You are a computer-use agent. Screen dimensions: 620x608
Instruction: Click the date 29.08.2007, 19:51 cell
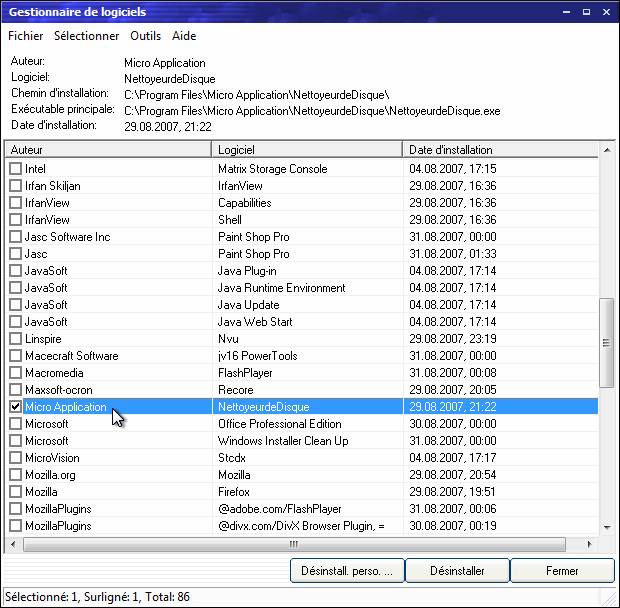tap(453, 492)
